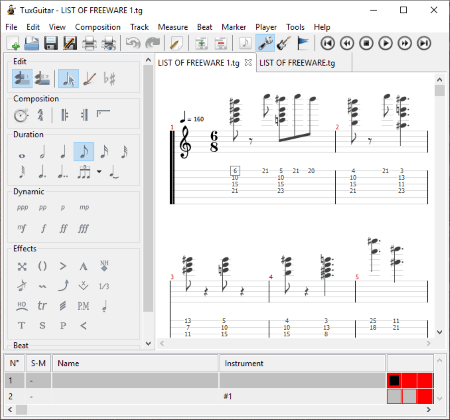This screenshot has width=450, height=420.
Task: Toggle the edit toolbar wrench icon
Action: pos(265,43)
